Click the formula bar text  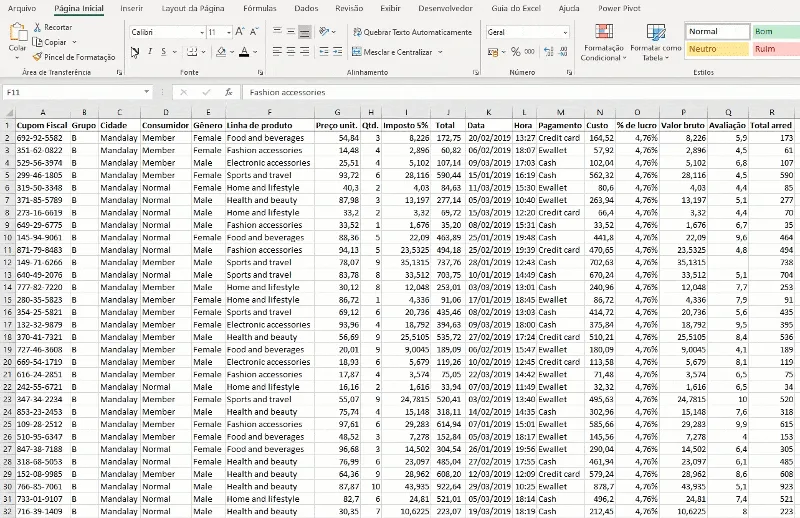tap(287, 92)
